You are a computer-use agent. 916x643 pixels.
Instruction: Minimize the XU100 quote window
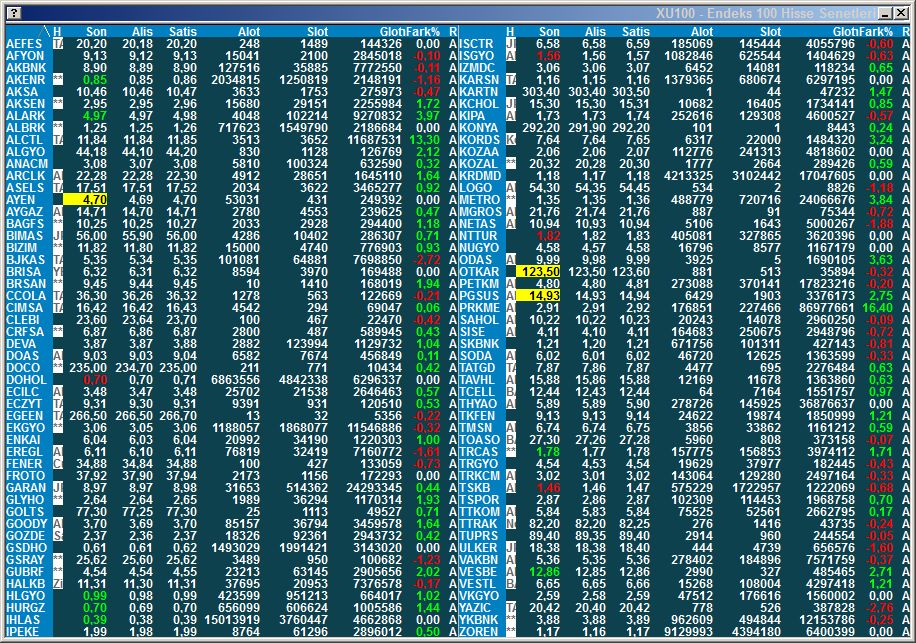click(x=886, y=13)
